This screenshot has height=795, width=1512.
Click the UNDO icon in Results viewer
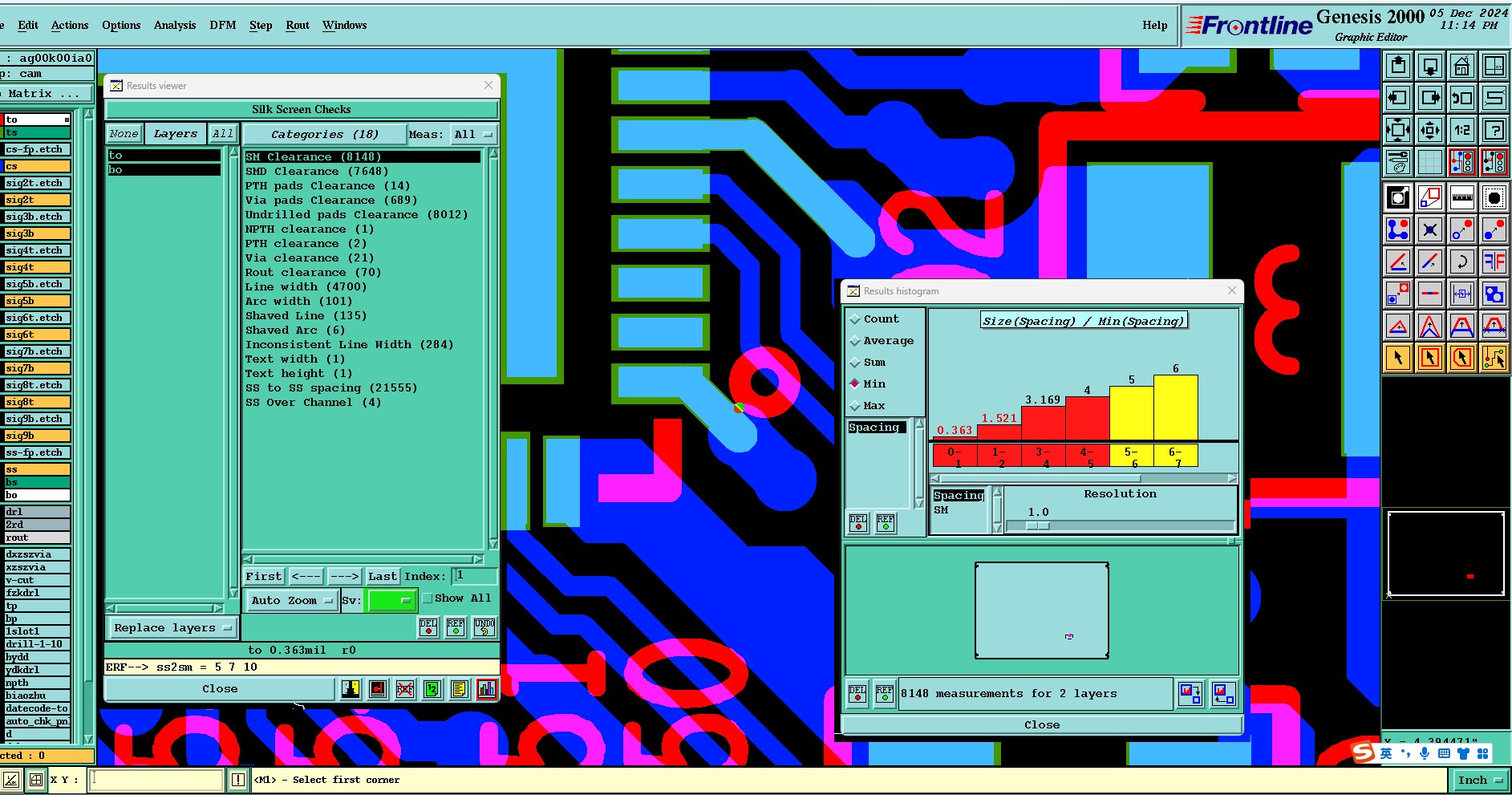(x=484, y=627)
